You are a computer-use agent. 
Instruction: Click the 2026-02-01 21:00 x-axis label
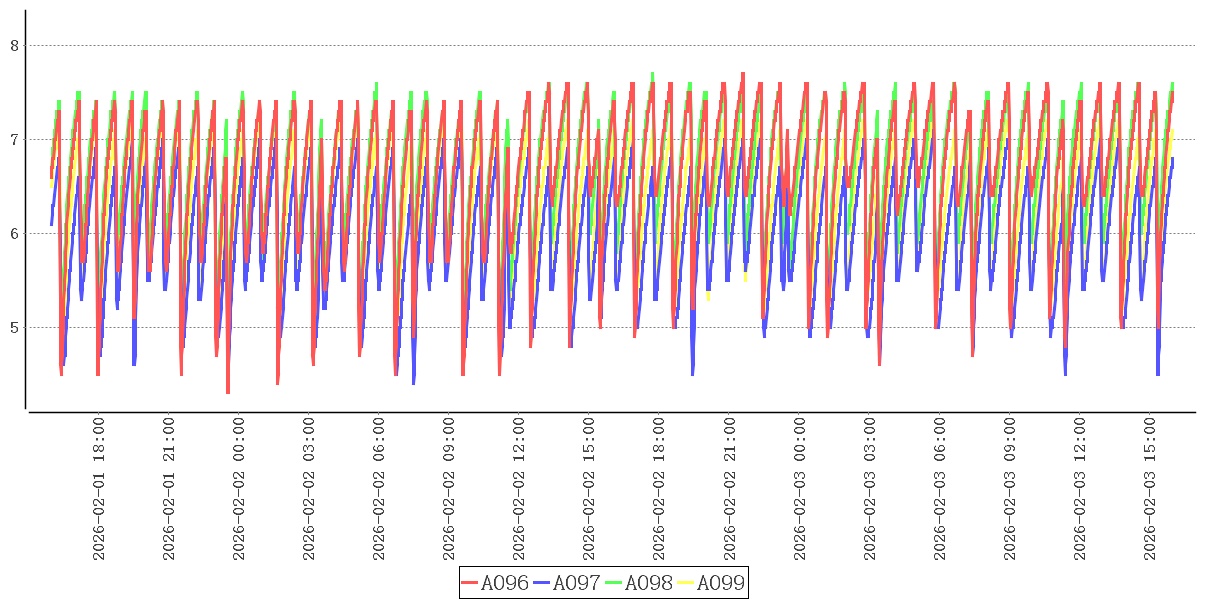(169, 489)
